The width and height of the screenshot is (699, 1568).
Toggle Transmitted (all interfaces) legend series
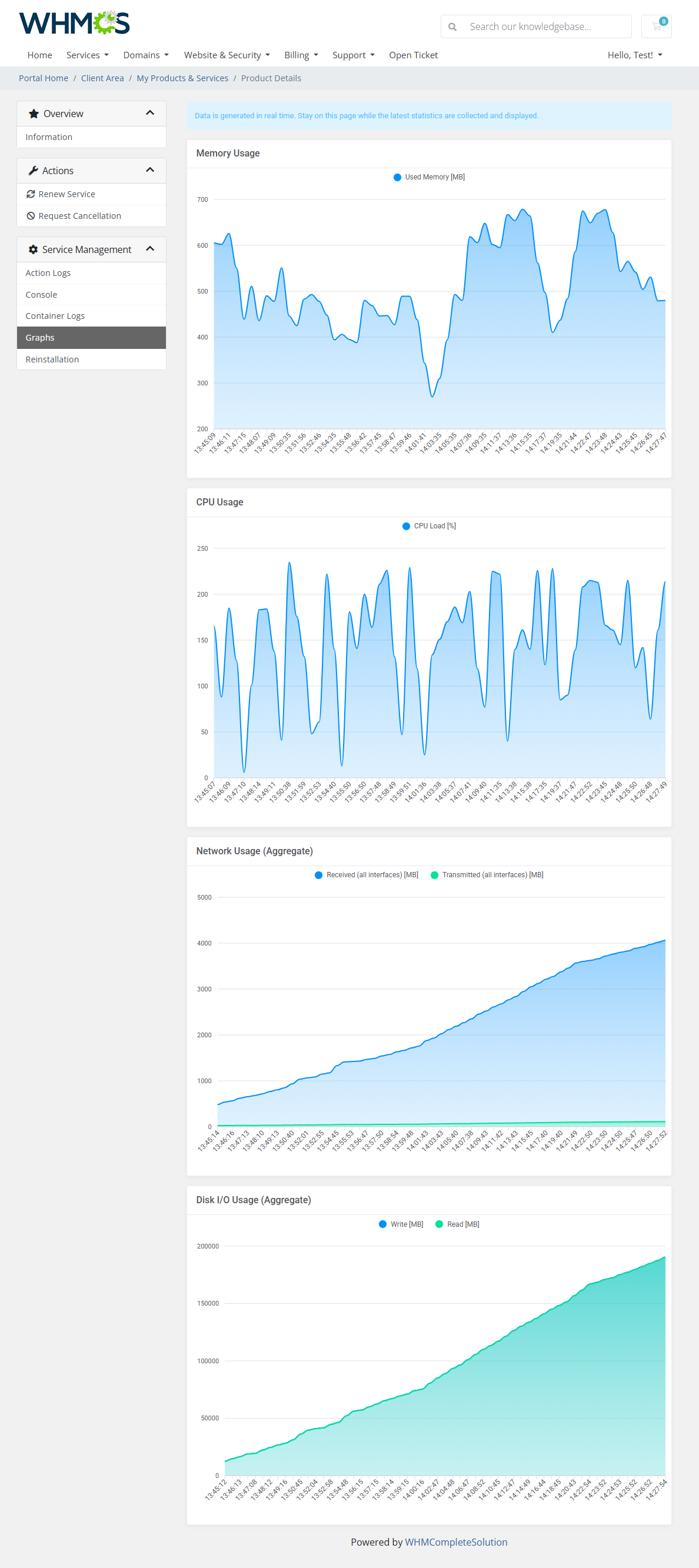point(487,875)
